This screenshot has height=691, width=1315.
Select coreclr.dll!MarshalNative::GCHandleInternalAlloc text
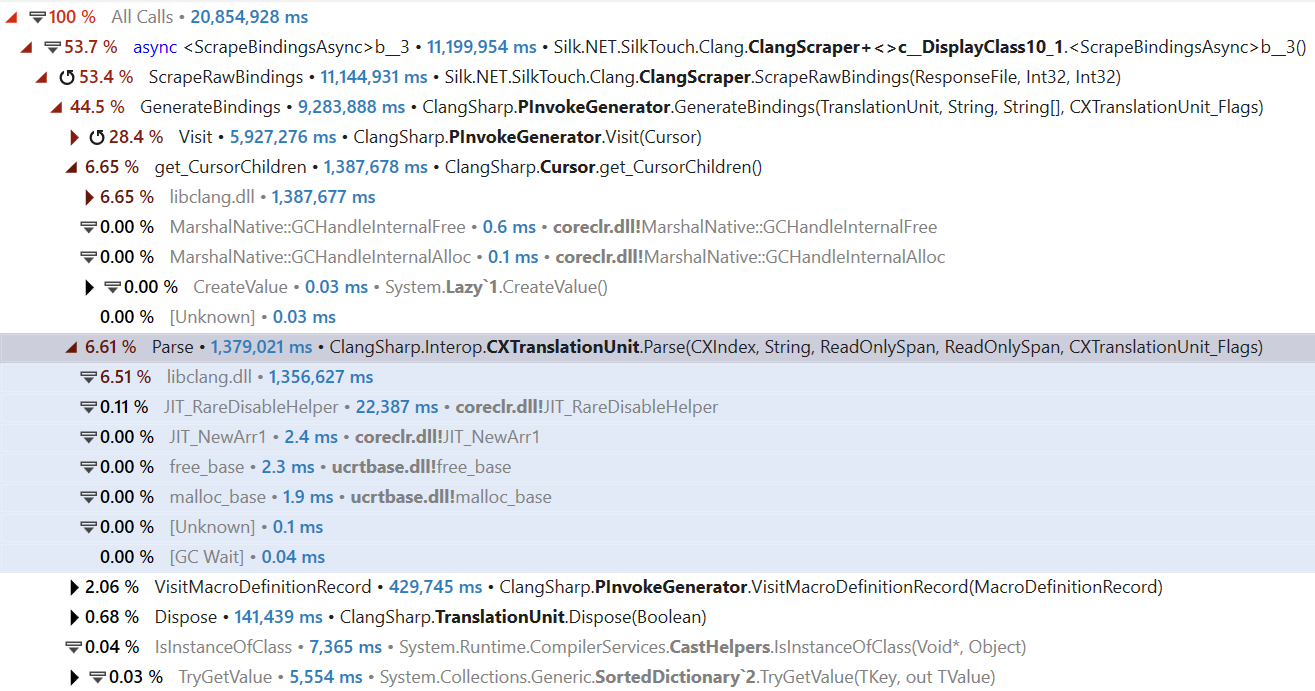(750, 257)
